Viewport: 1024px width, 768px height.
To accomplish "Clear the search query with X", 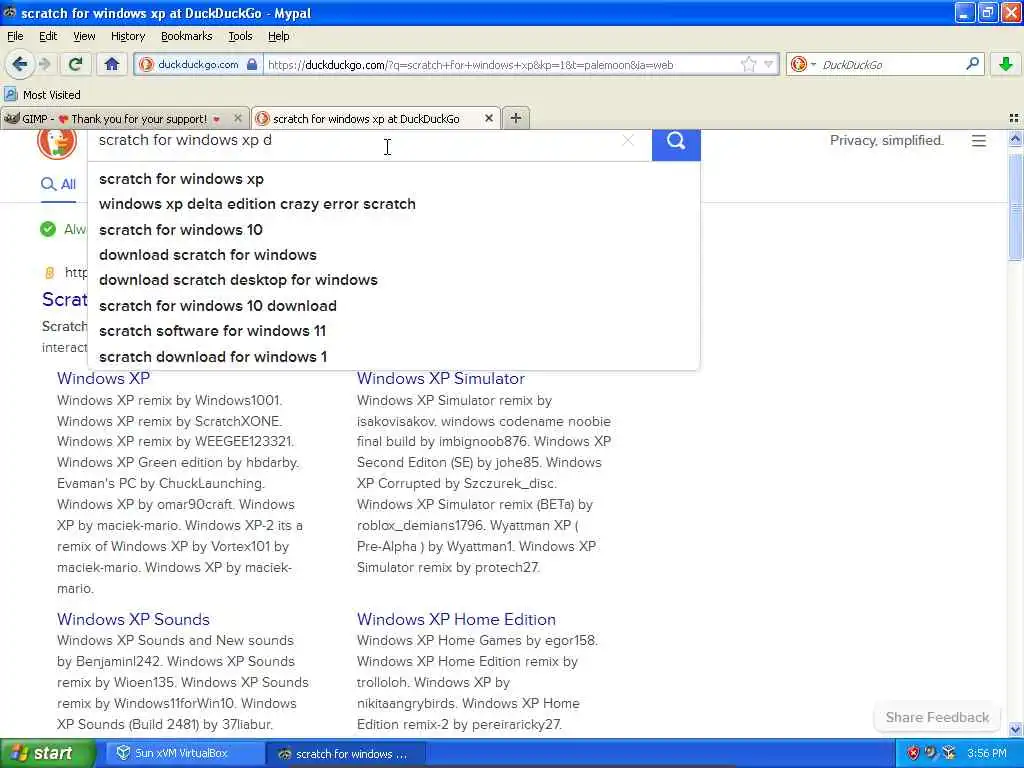I will pyautogui.click(x=628, y=140).
